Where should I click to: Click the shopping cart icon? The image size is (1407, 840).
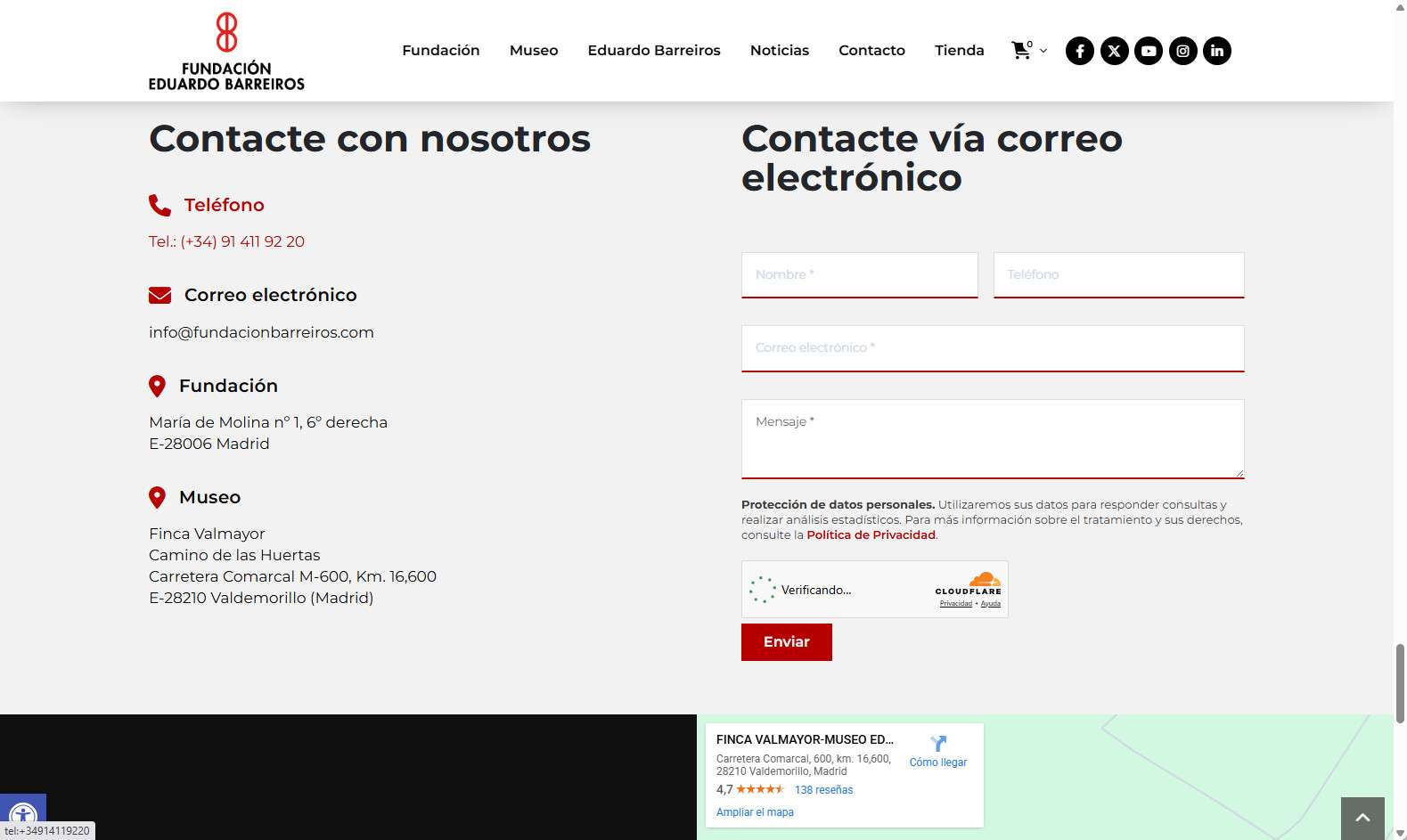tap(1021, 51)
